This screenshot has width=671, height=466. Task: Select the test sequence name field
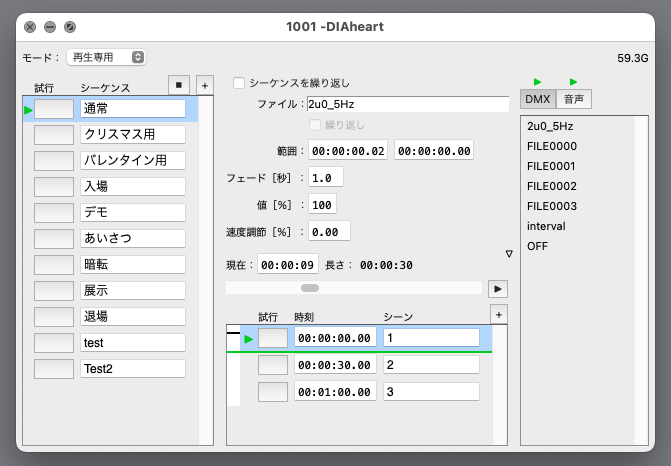pos(133,343)
